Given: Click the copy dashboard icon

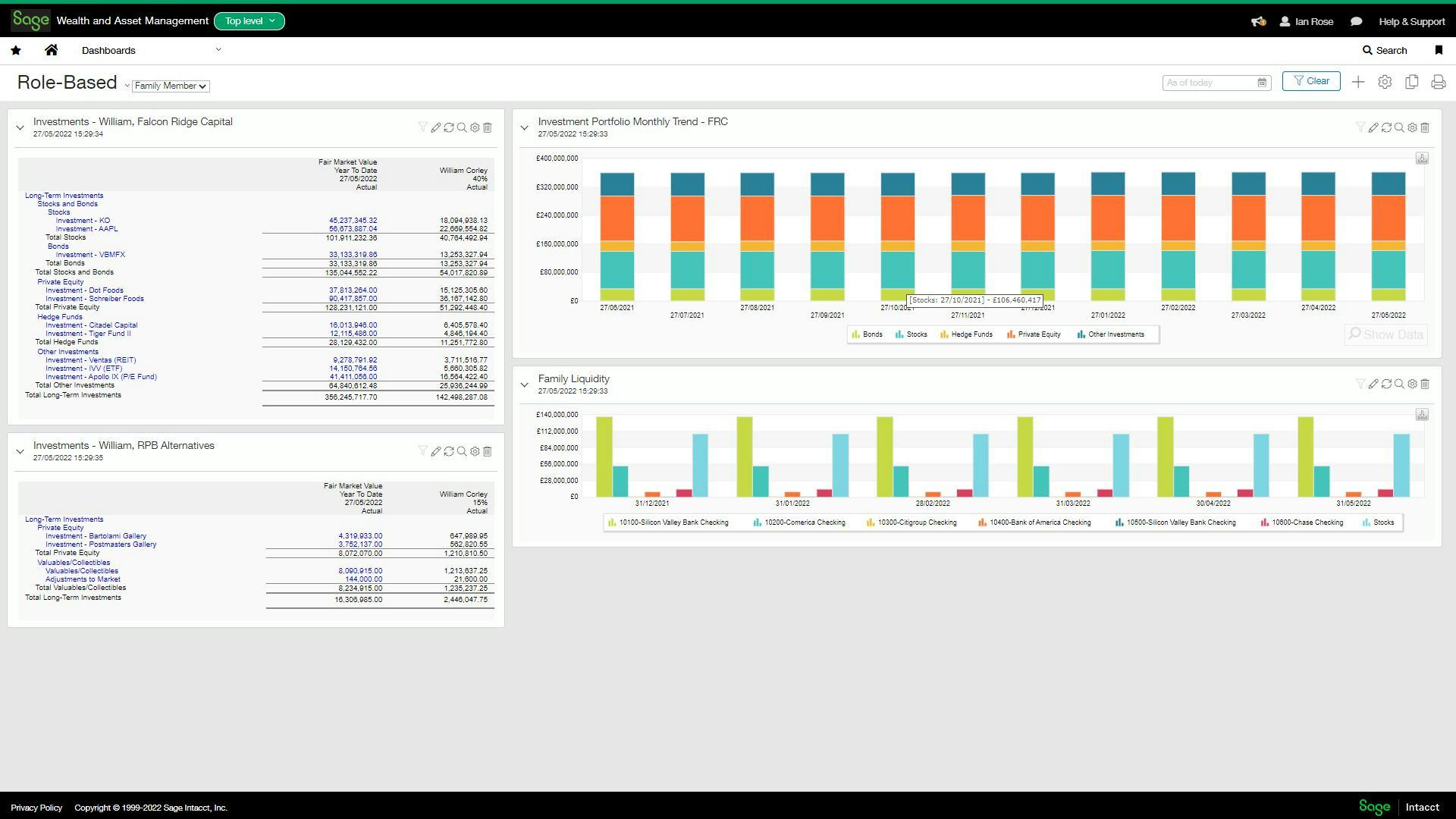Looking at the screenshot, I should pos(1411,82).
